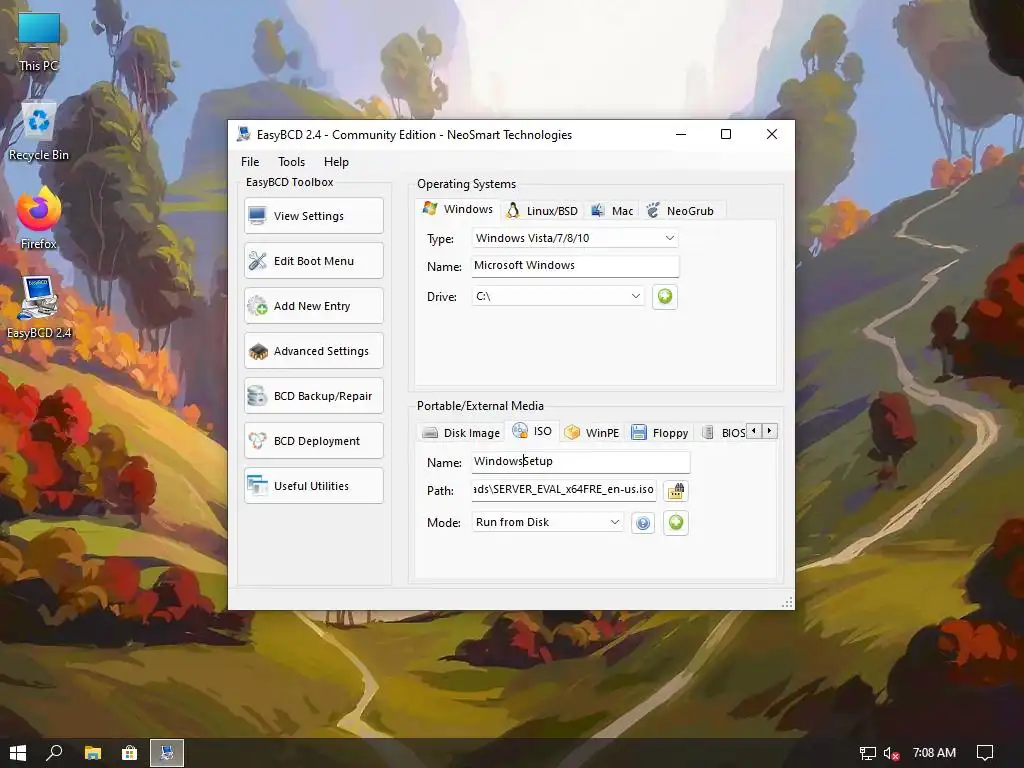
Task: Open BCD Backup/Repair section
Action: [313, 396]
